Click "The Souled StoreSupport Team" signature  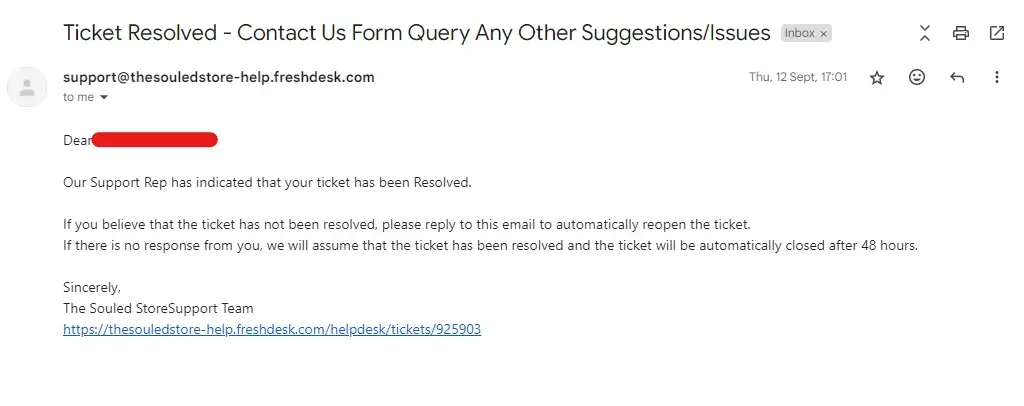click(158, 308)
